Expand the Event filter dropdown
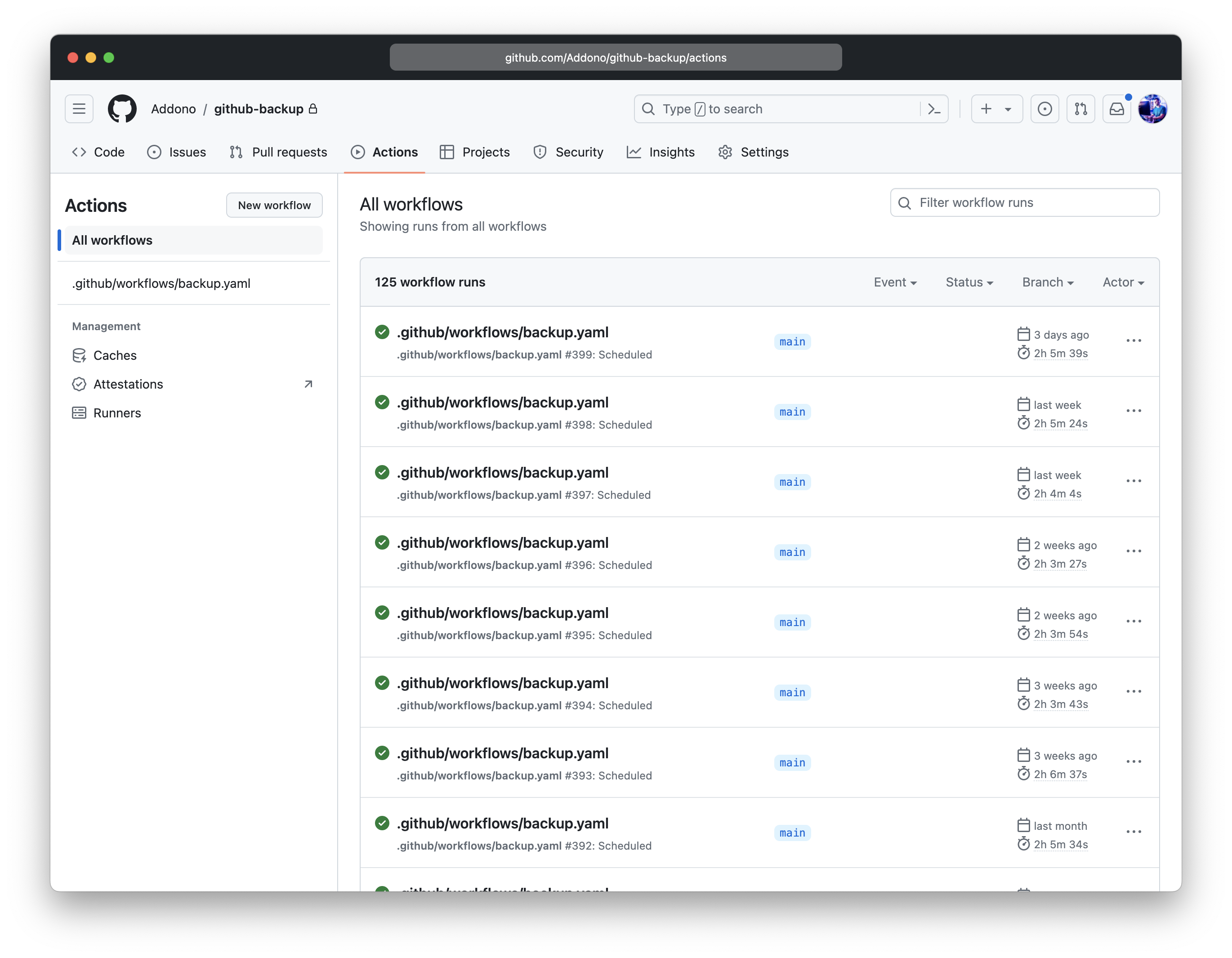The width and height of the screenshot is (1232, 958). pyautogui.click(x=893, y=281)
